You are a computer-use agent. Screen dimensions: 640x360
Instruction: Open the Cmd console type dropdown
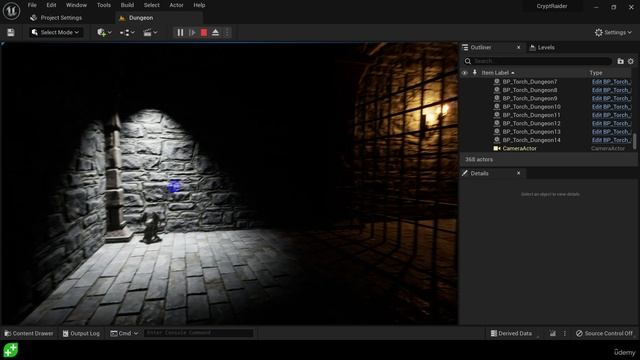point(124,333)
